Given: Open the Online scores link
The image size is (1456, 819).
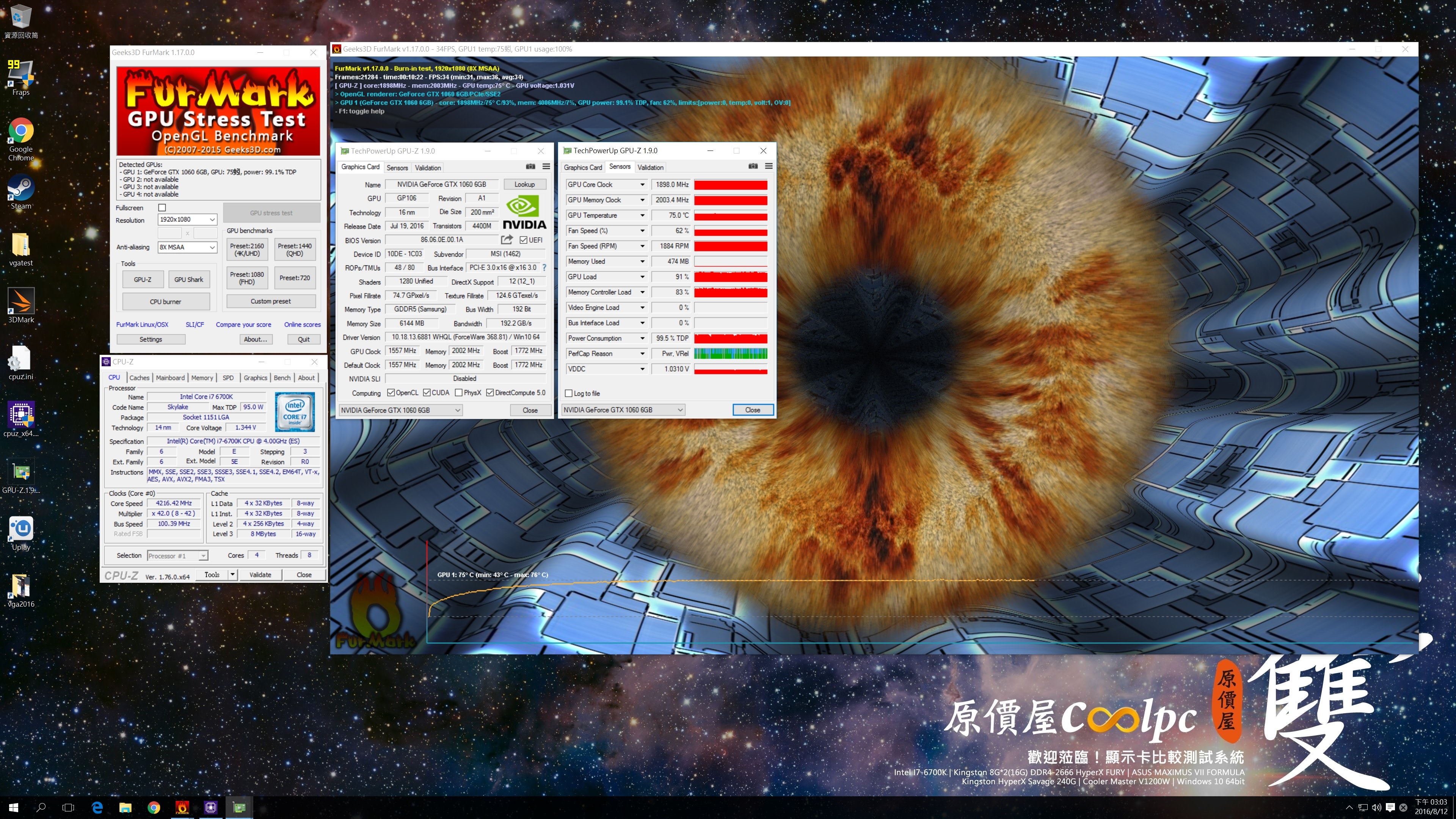Looking at the screenshot, I should click(302, 325).
